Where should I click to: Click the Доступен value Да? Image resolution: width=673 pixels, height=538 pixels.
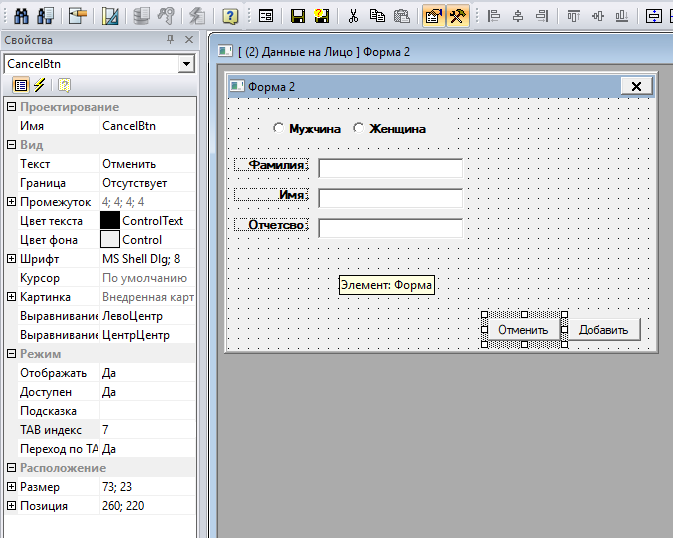147,392
